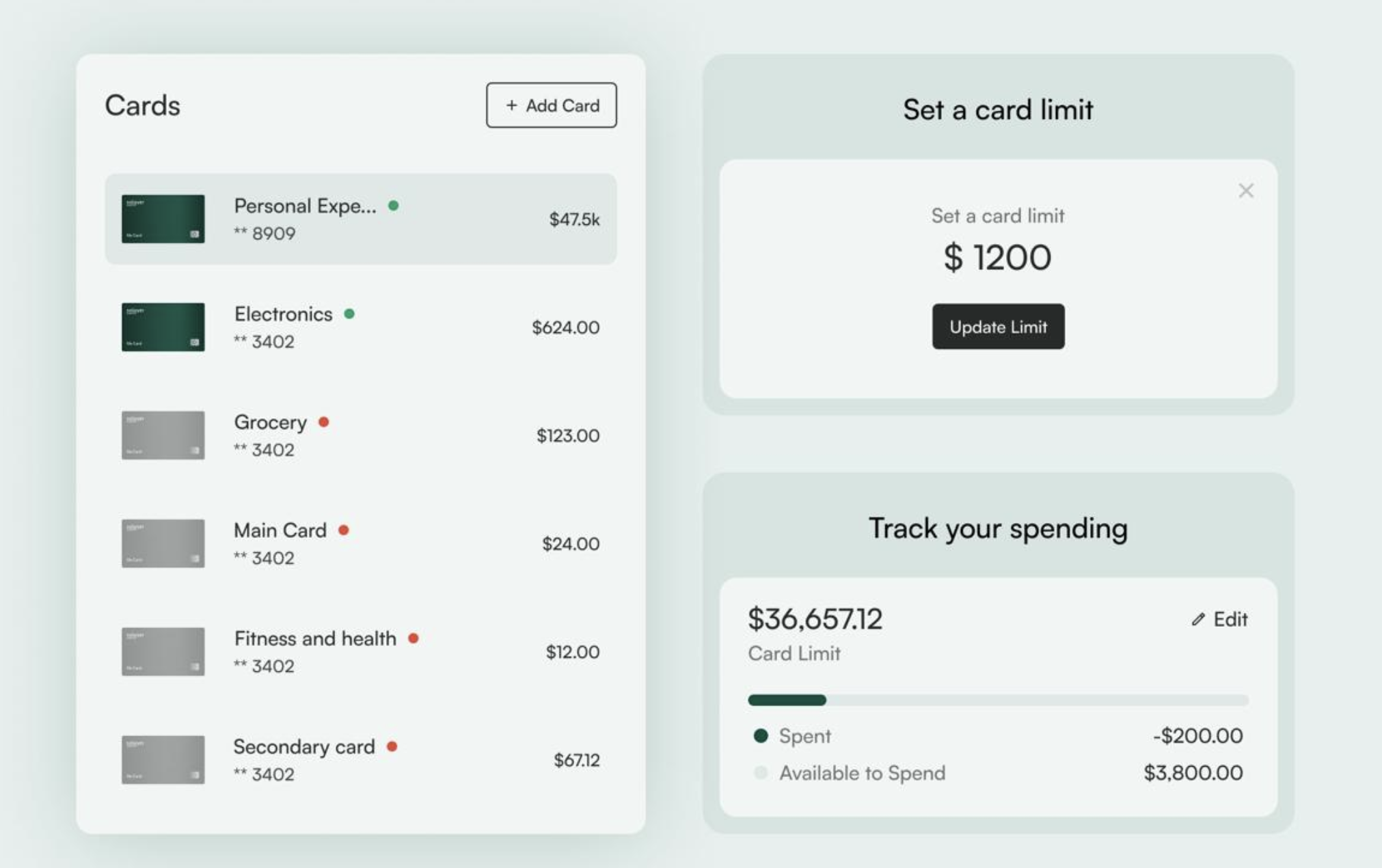Open the Electronics card thumbnail
This screenshot has height=868, width=1382.
[x=163, y=327]
